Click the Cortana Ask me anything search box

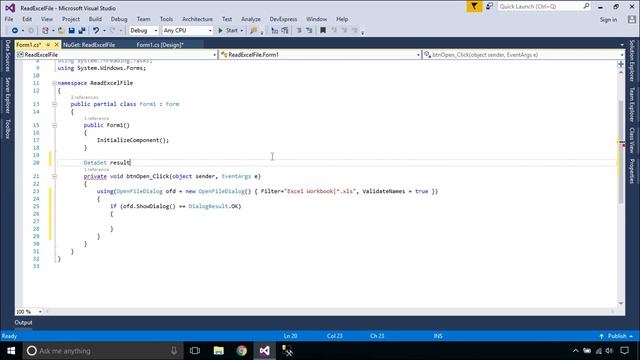pyautogui.click(x=102, y=351)
